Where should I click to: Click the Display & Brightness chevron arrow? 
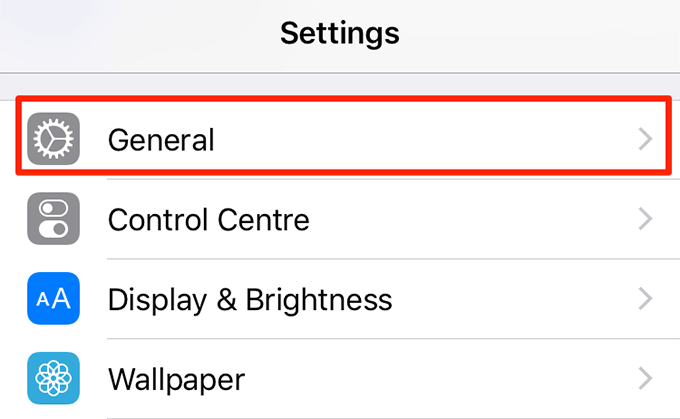click(645, 299)
